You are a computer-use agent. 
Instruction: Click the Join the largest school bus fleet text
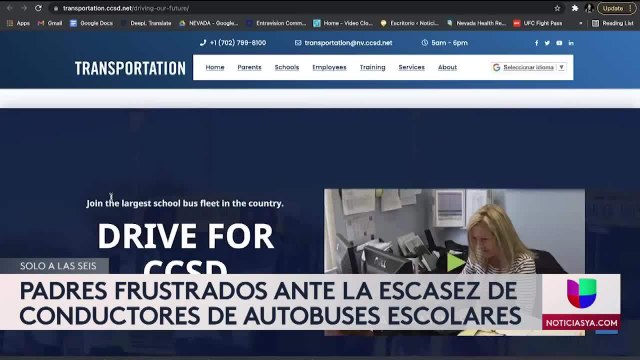point(184,203)
